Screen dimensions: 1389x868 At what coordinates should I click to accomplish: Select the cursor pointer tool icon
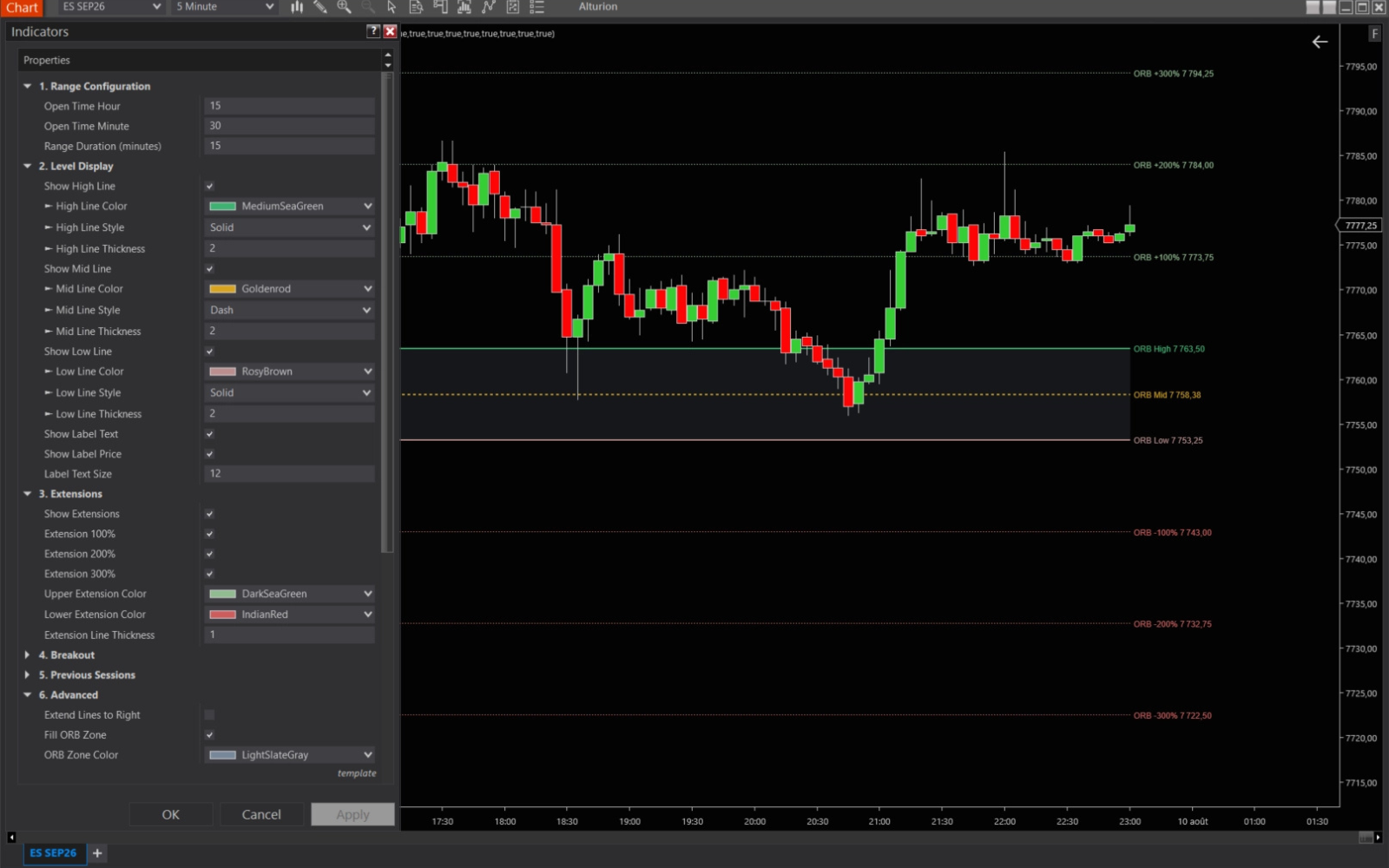pos(392,7)
